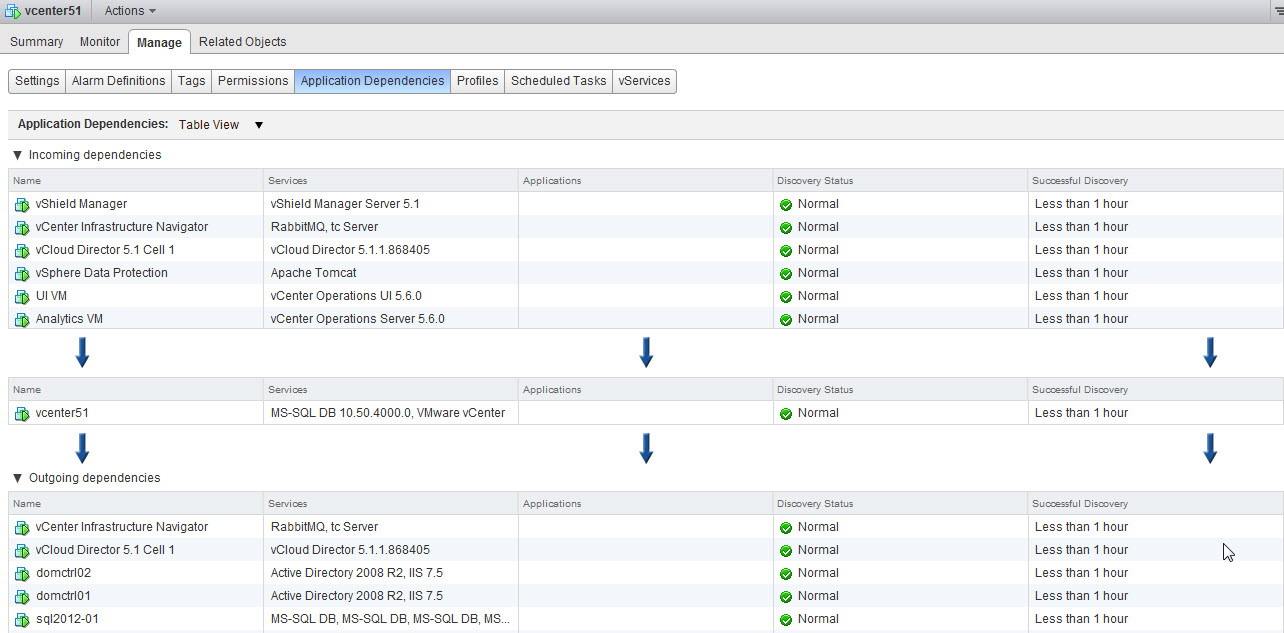
Task: Click the domctrl02 name text
Action: (x=63, y=573)
